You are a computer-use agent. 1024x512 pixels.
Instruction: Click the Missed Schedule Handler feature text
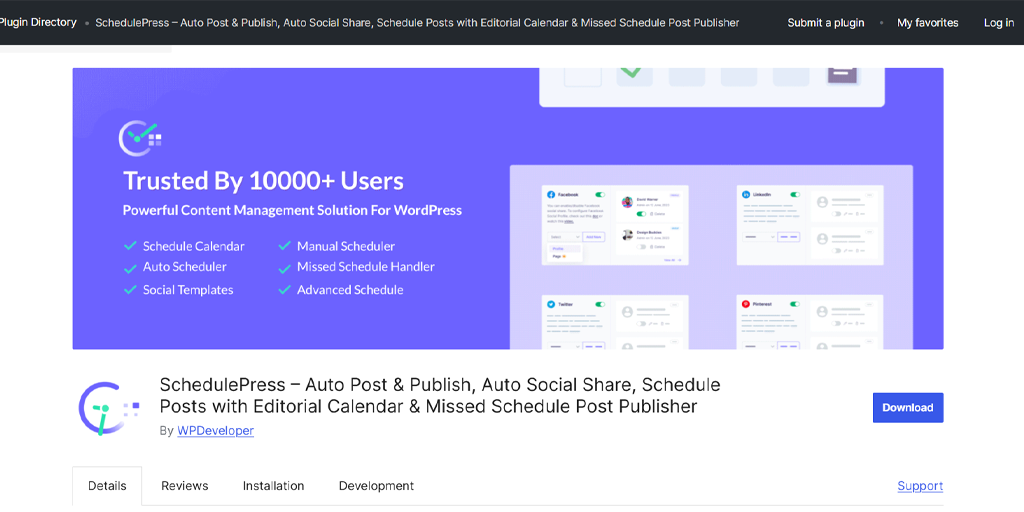click(366, 267)
